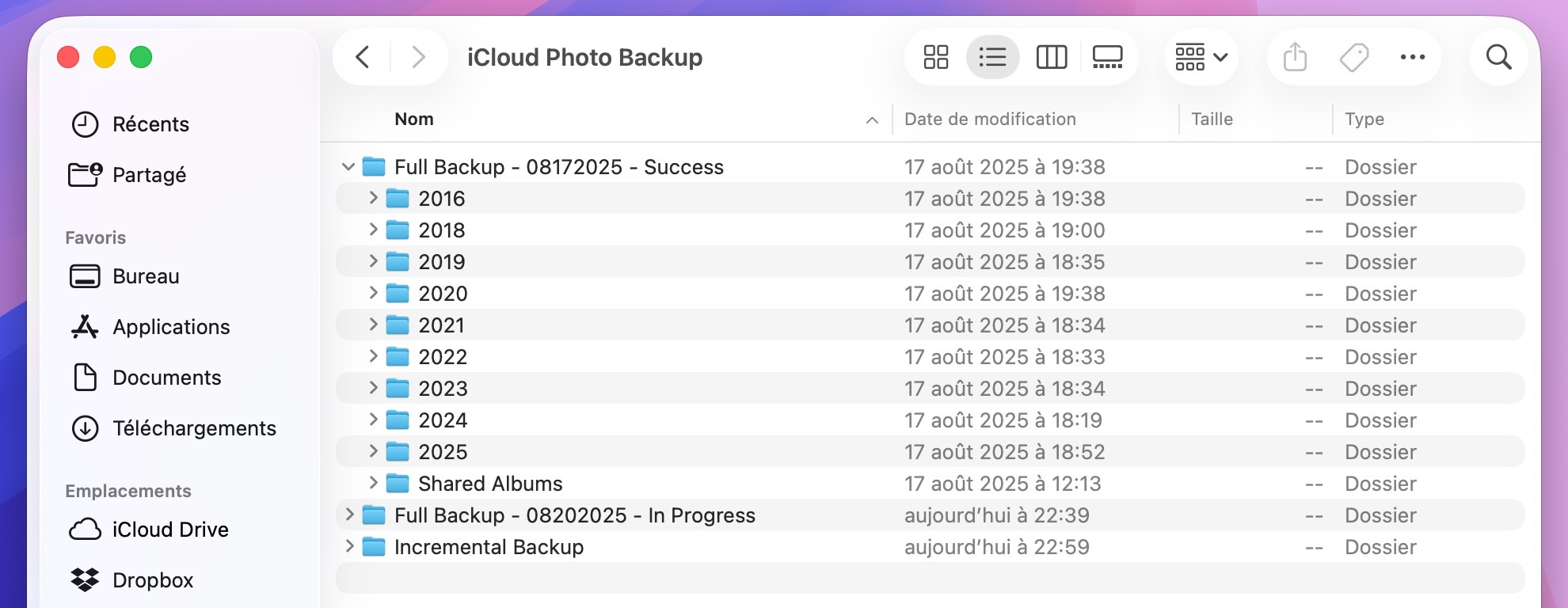Expand the 2020 folder
Viewport: 1568px width, 608px height.
pyautogui.click(x=373, y=293)
